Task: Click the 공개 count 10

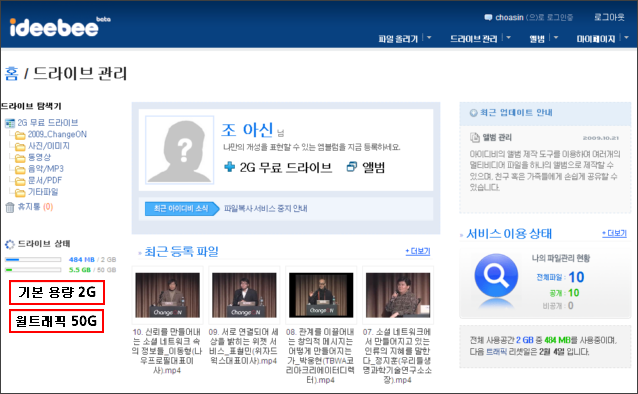Action: coord(574,293)
